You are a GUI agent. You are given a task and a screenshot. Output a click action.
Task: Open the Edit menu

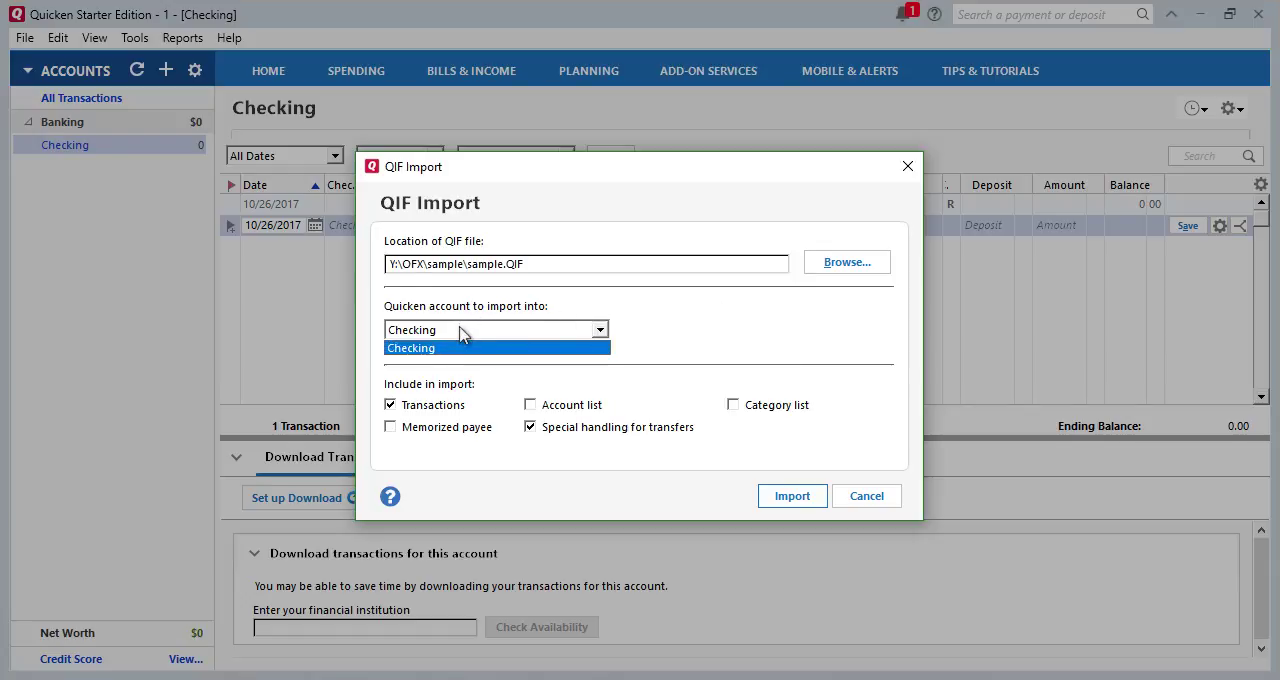pyautogui.click(x=58, y=38)
